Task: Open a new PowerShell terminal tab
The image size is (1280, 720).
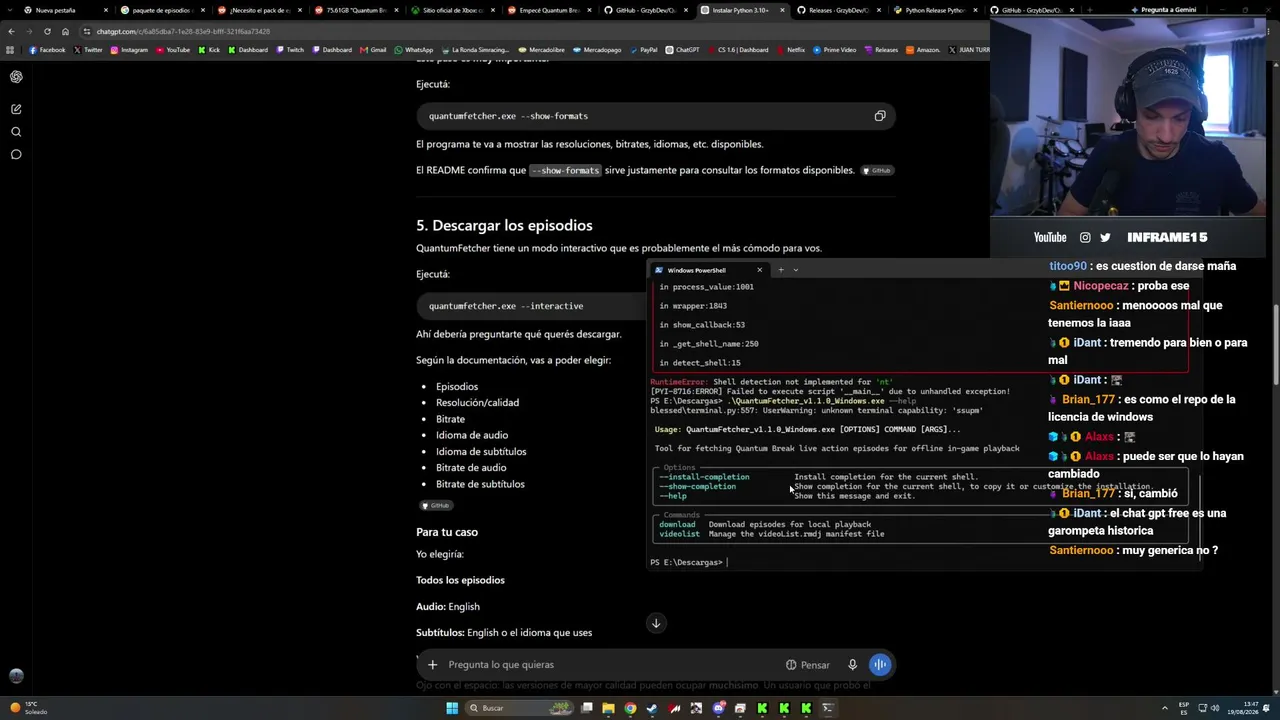Action: (781, 270)
